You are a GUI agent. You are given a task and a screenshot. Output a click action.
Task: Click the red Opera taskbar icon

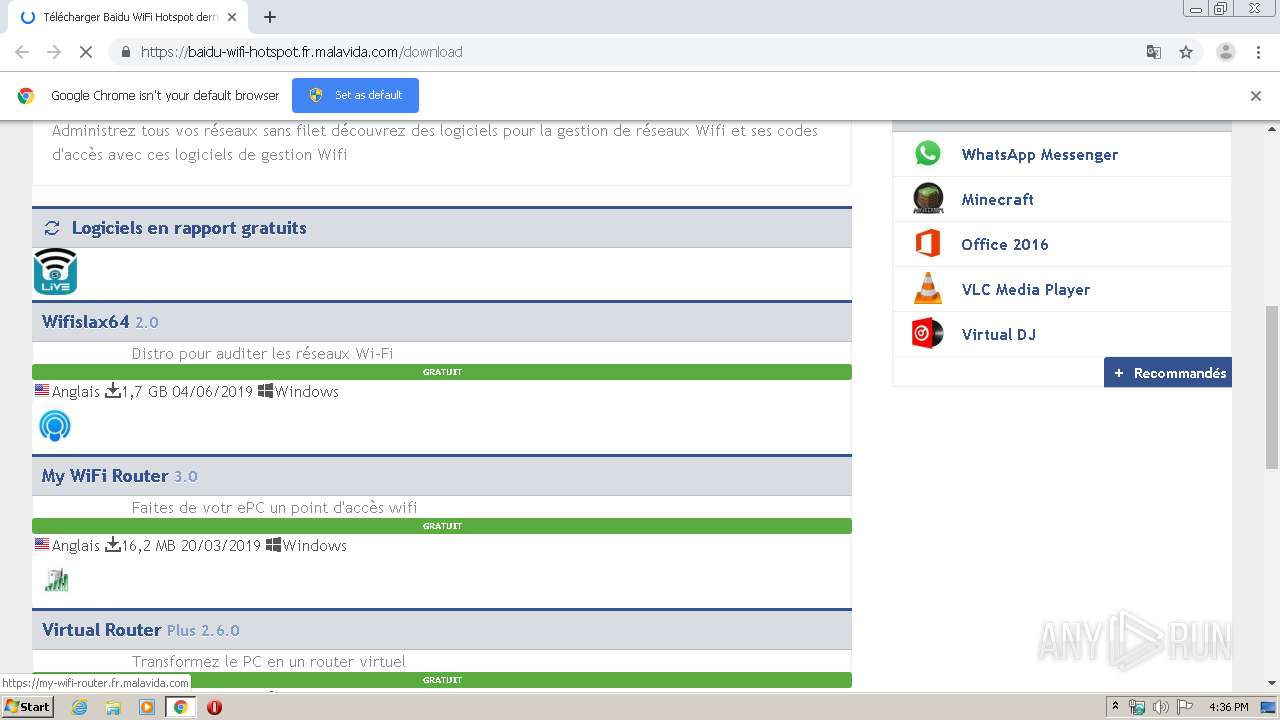(x=214, y=707)
